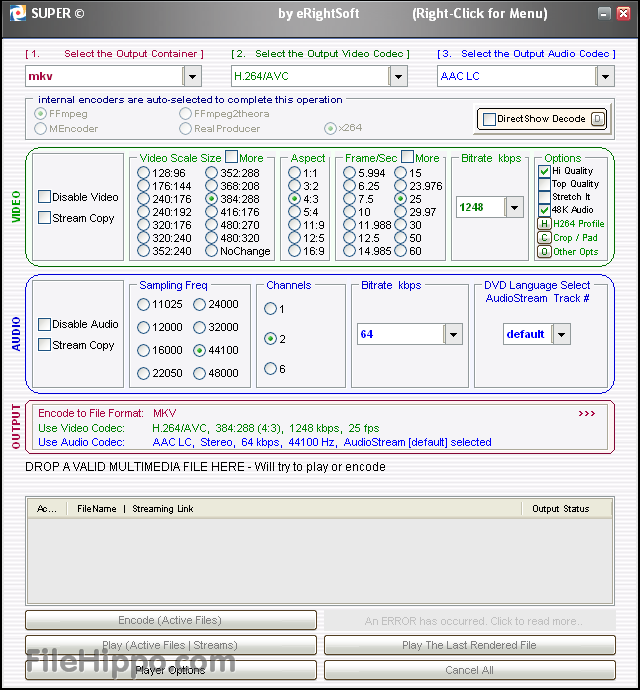Check the Top Quality option

544,184
